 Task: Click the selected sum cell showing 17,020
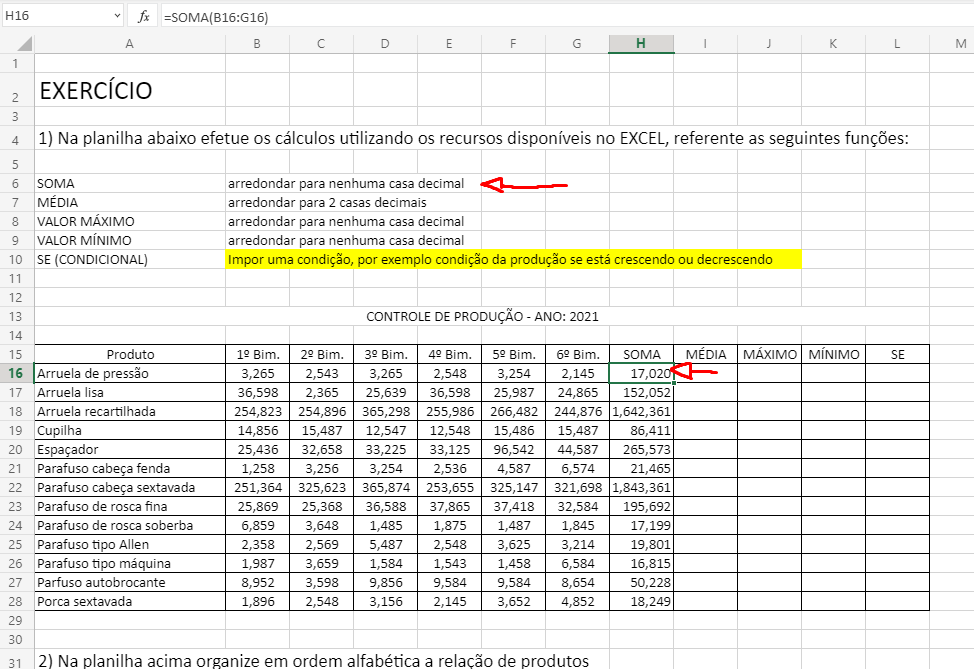point(642,373)
